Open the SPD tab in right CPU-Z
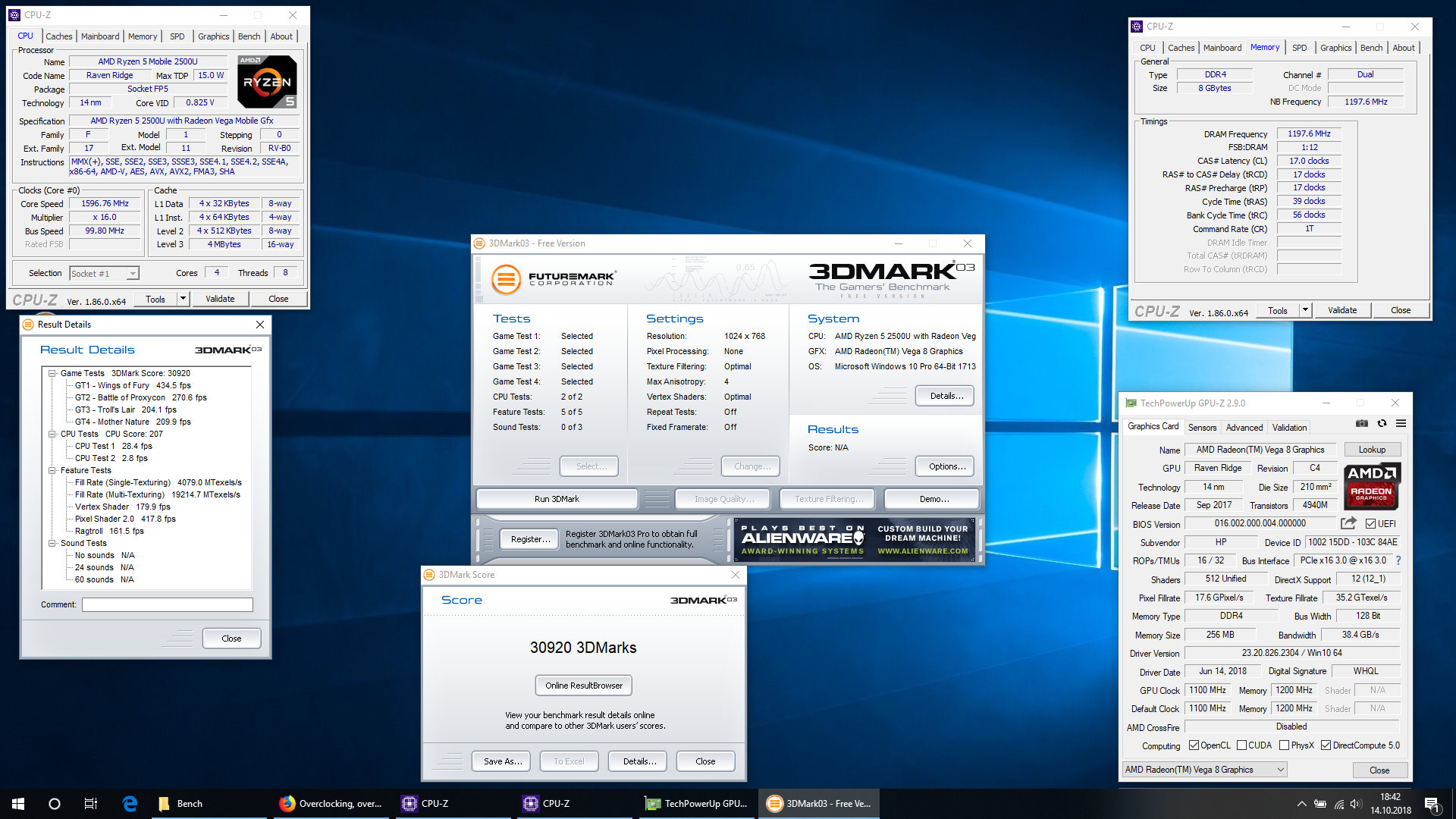1456x819 pixels. tap(1299, 48)
